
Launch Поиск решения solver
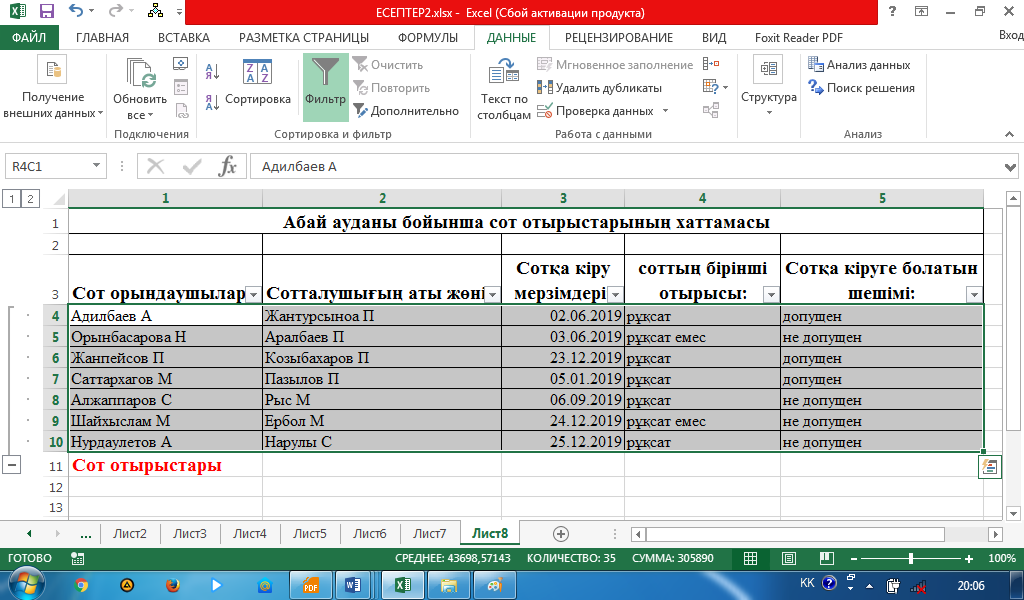click(861, 87)
